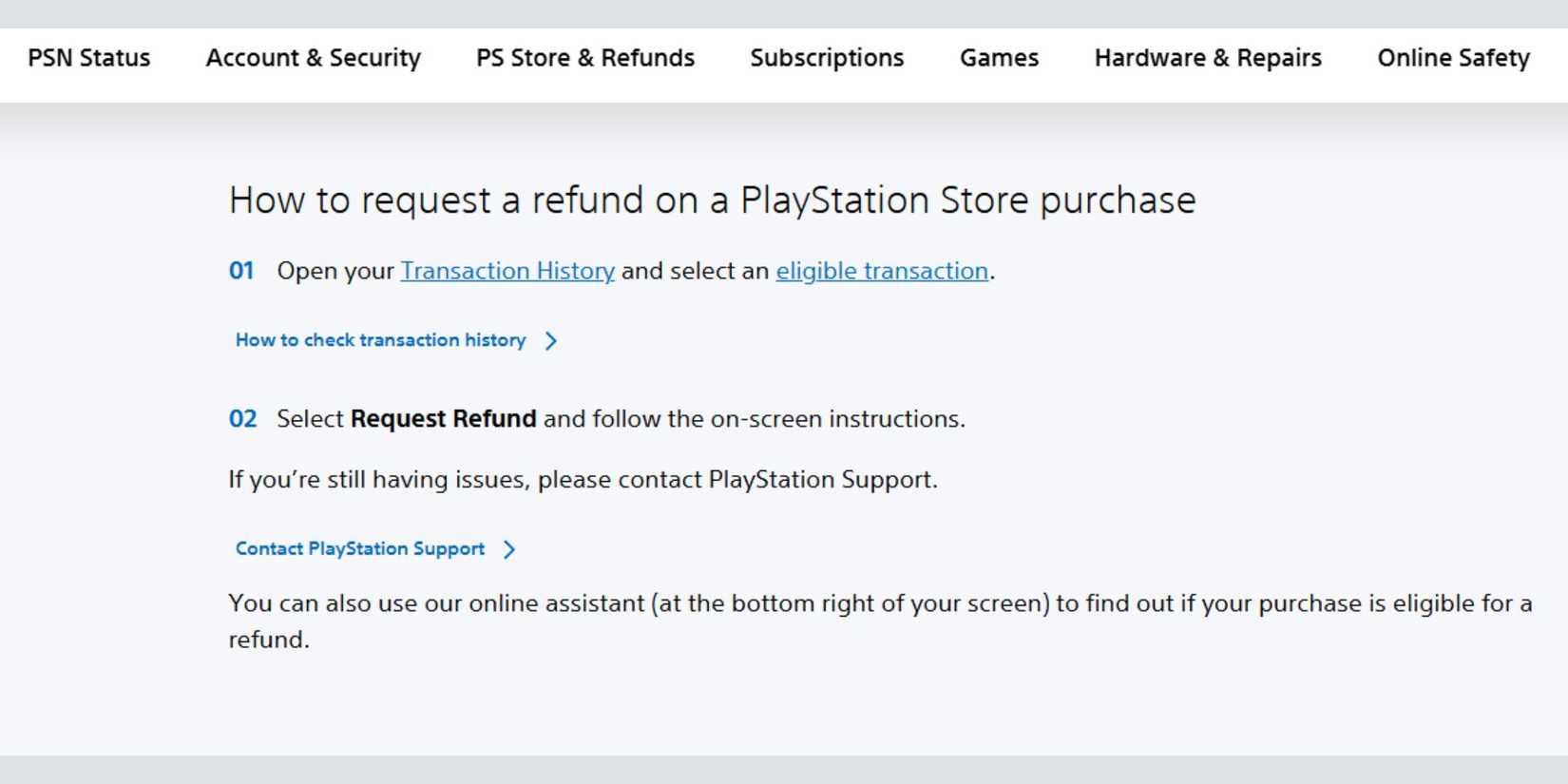Navigate to Hardware & Repairs
This screenshot has width=1568, height=784.
coord(1208,58)
